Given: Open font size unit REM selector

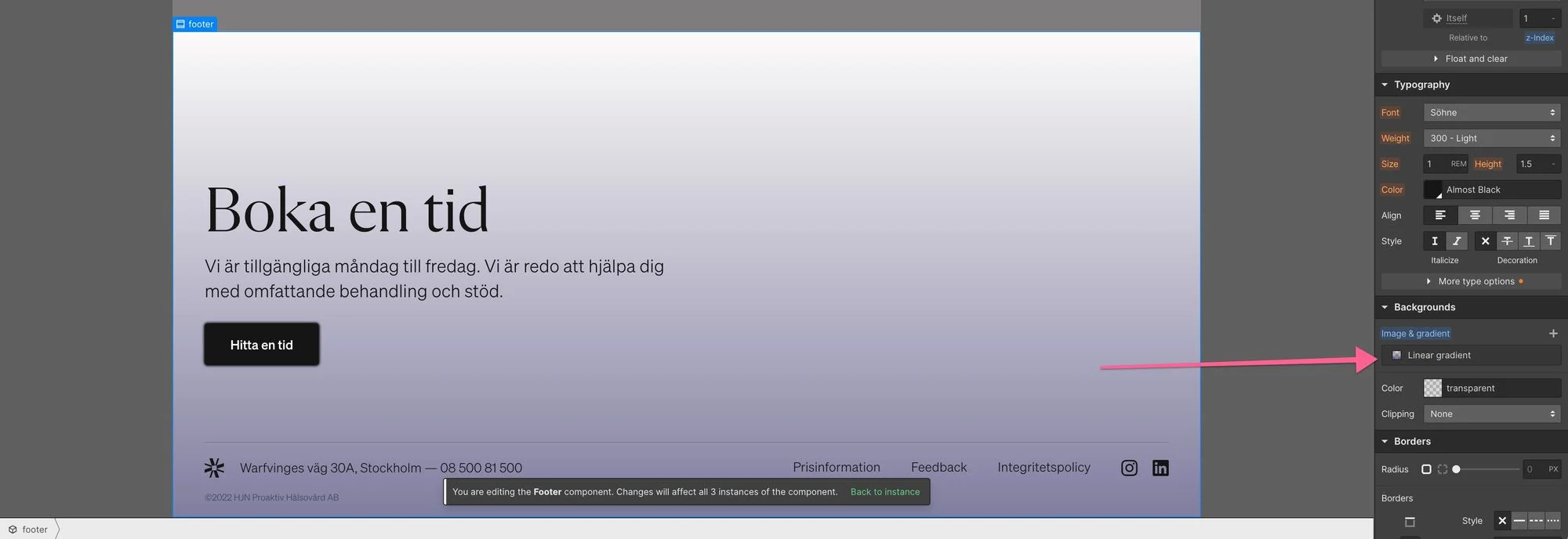Looking at the screenshot, I should point(1458,165).
